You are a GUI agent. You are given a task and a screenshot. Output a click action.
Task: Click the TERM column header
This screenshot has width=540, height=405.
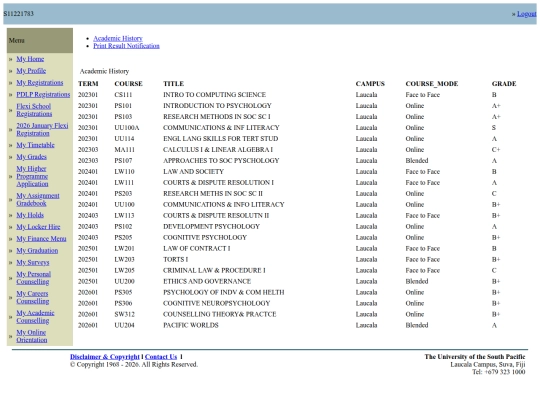click(88, 84)
